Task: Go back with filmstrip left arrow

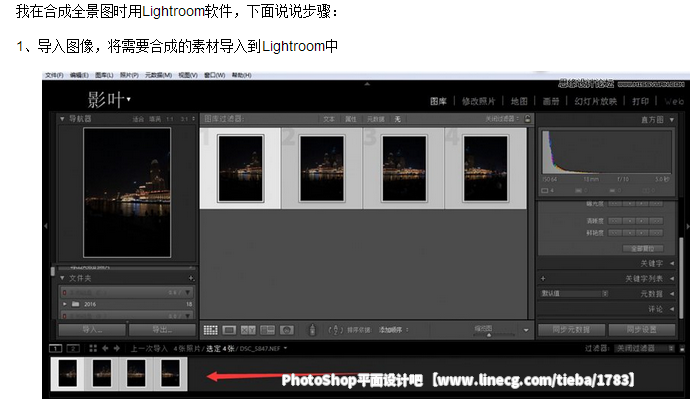Action: pos(105,348)
